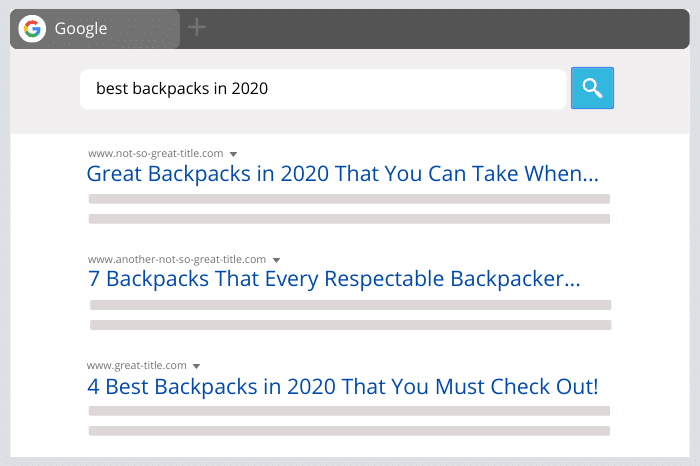Open the '4 Best Backpacks in 2020 That You Must Check Out!' result
The image size is (700, 466).
pyautogui.click(x=342, y=387)
